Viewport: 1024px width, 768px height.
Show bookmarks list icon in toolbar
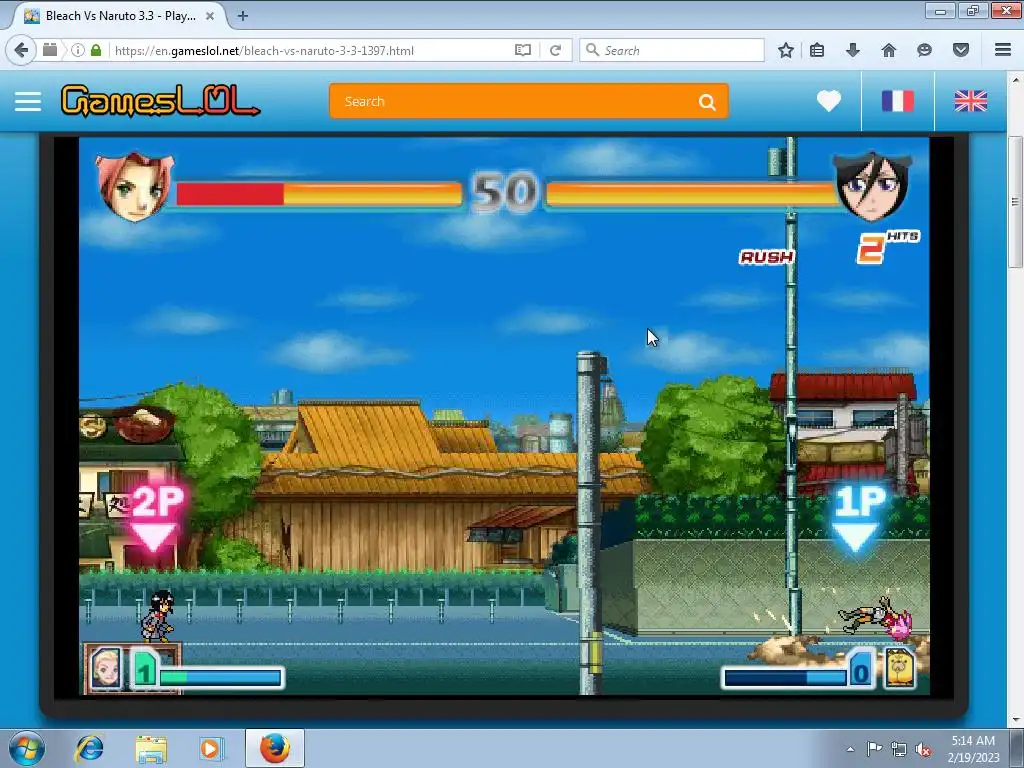click(x=817, y=50)
